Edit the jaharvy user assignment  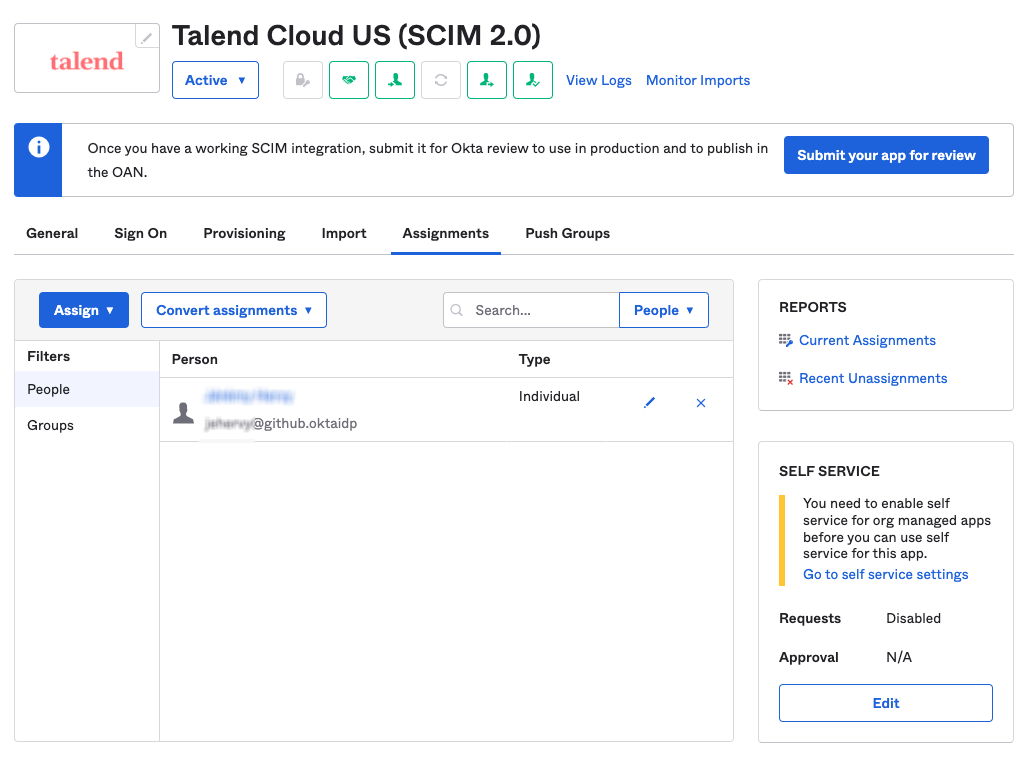pyautogui.click(x=649, y=402)
